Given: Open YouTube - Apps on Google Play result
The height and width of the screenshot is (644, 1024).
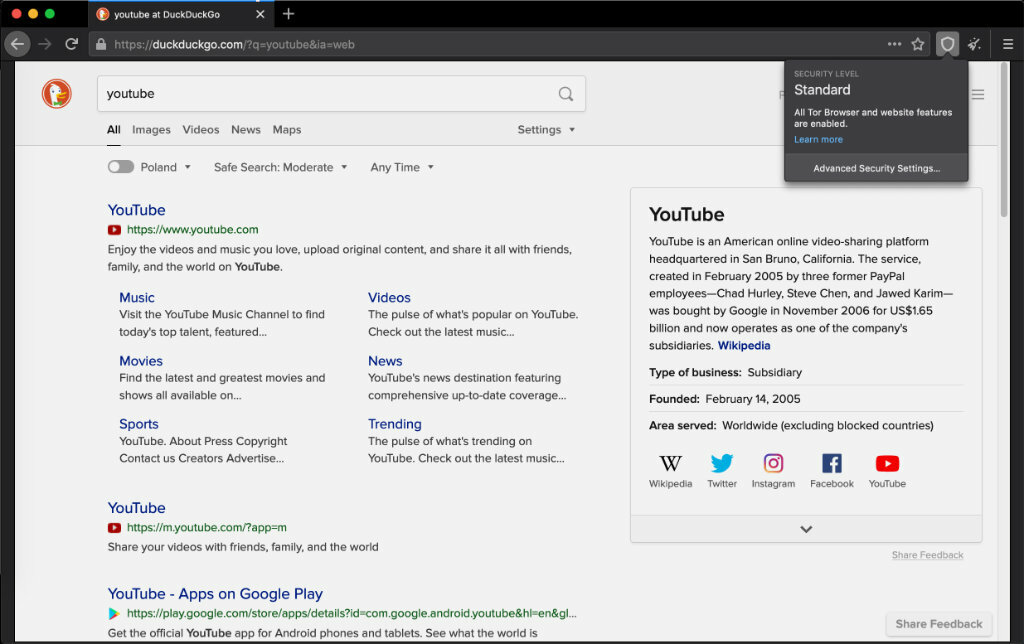Looking at the screenshot, I should pos(215,594).
